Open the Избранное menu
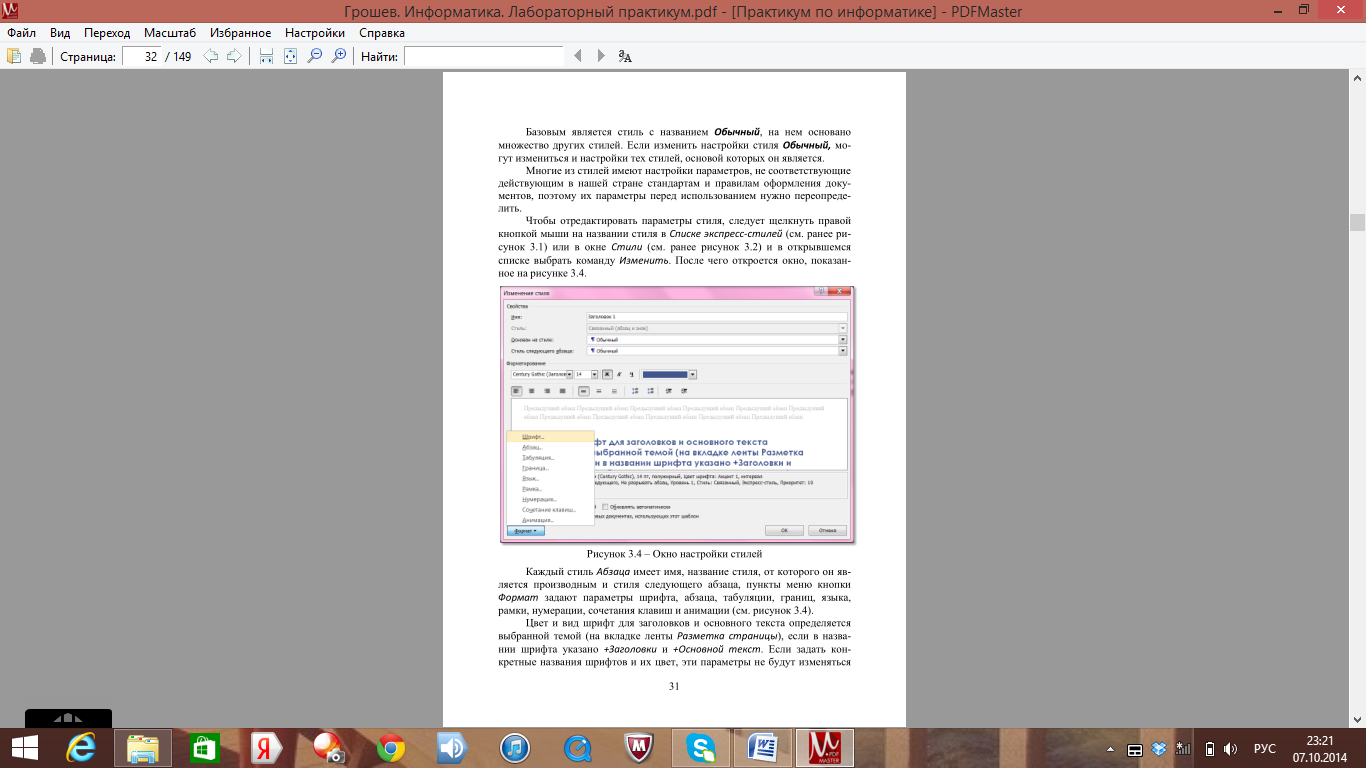 pyautogui.click(x=240, y=33)
